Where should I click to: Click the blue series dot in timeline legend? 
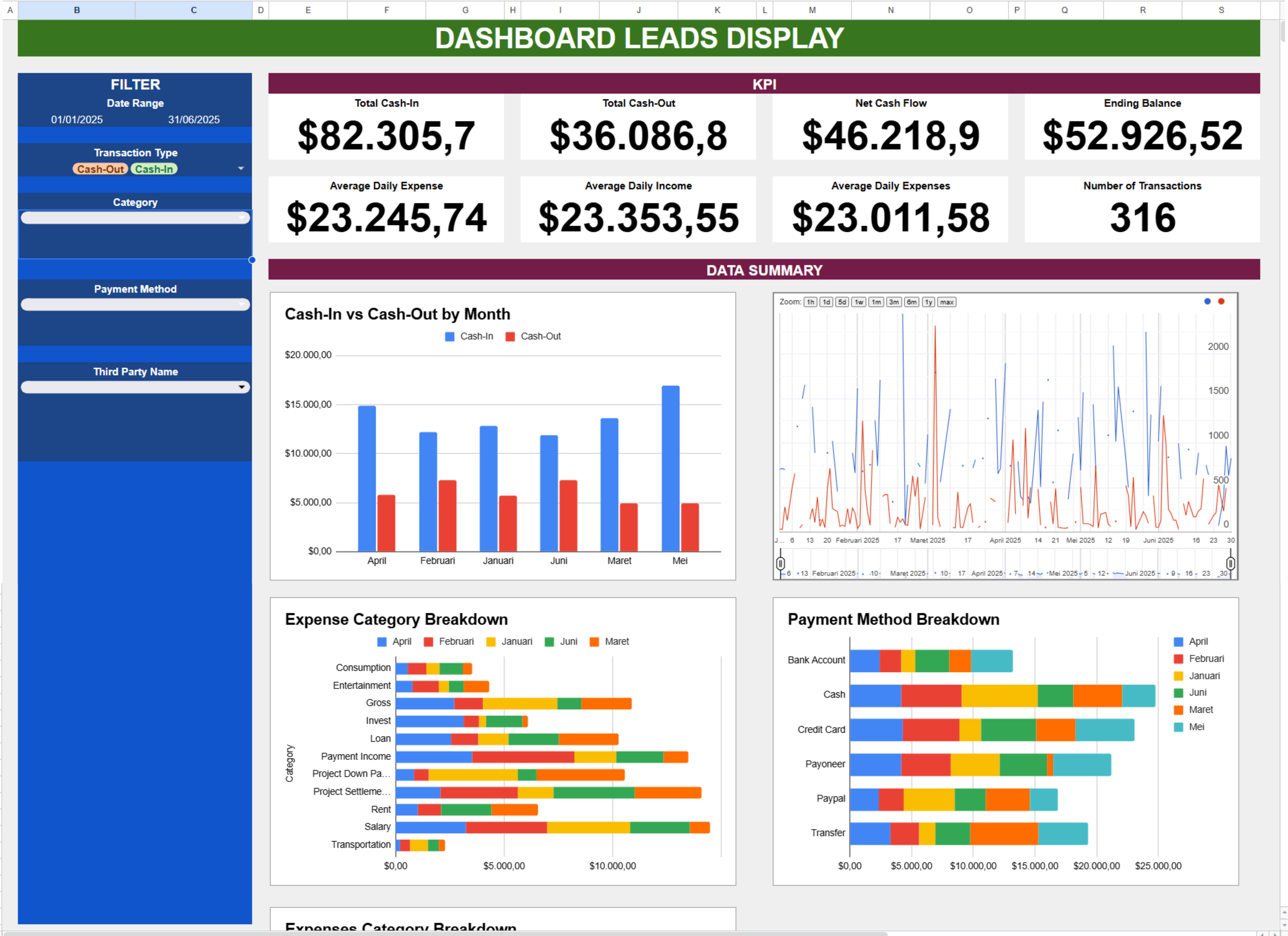pyautogui.click(x=1207, y=302)
